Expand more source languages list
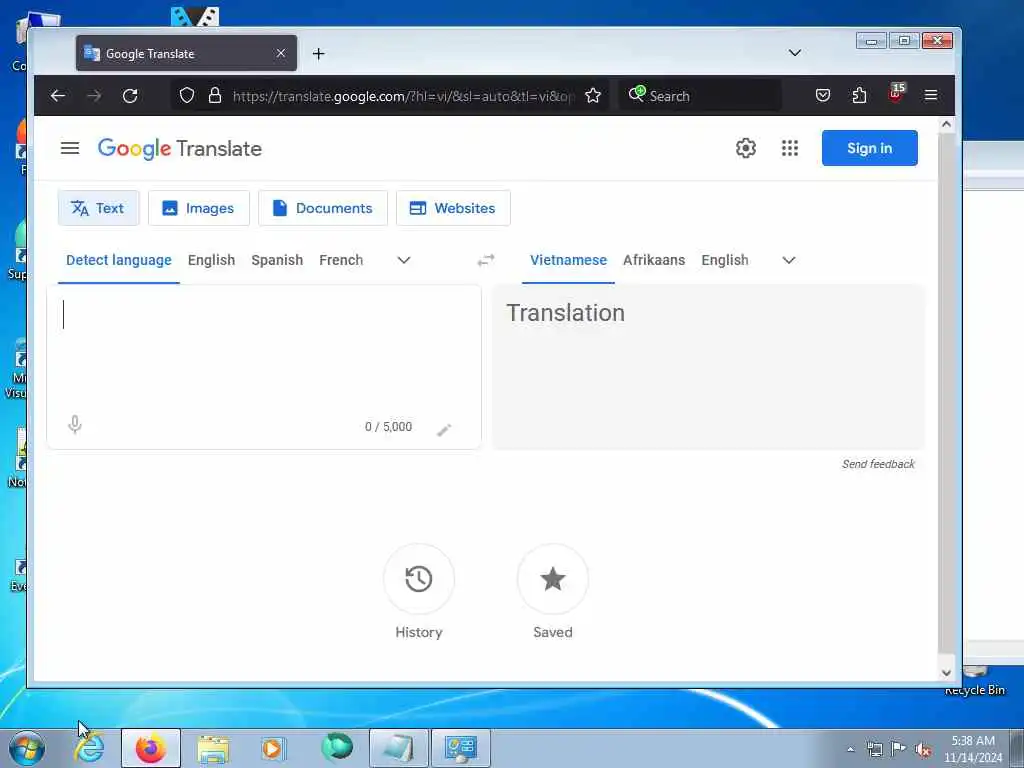 tap(404, 260)
